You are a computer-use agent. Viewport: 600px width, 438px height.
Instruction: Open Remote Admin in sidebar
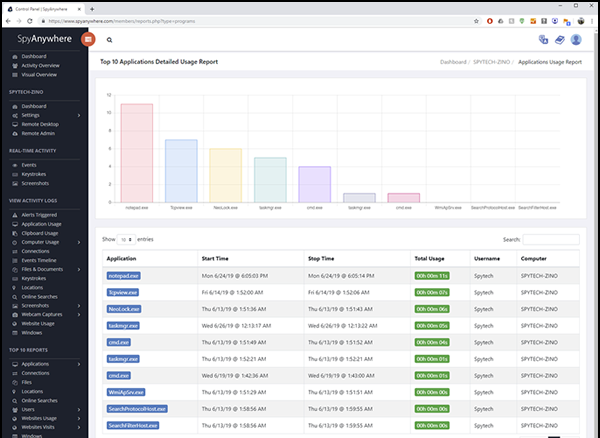pyautogui.click(x=38, y=134)
